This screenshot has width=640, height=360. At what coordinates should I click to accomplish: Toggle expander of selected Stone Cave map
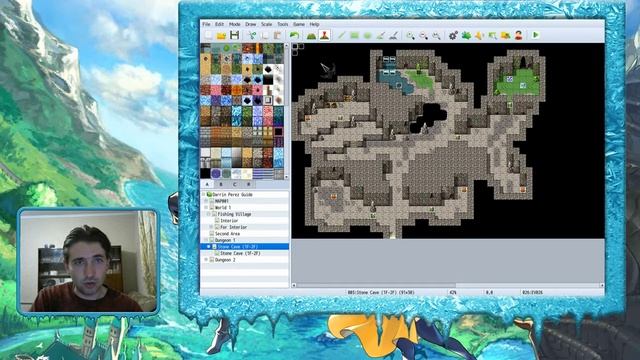[x=209, y=247]
